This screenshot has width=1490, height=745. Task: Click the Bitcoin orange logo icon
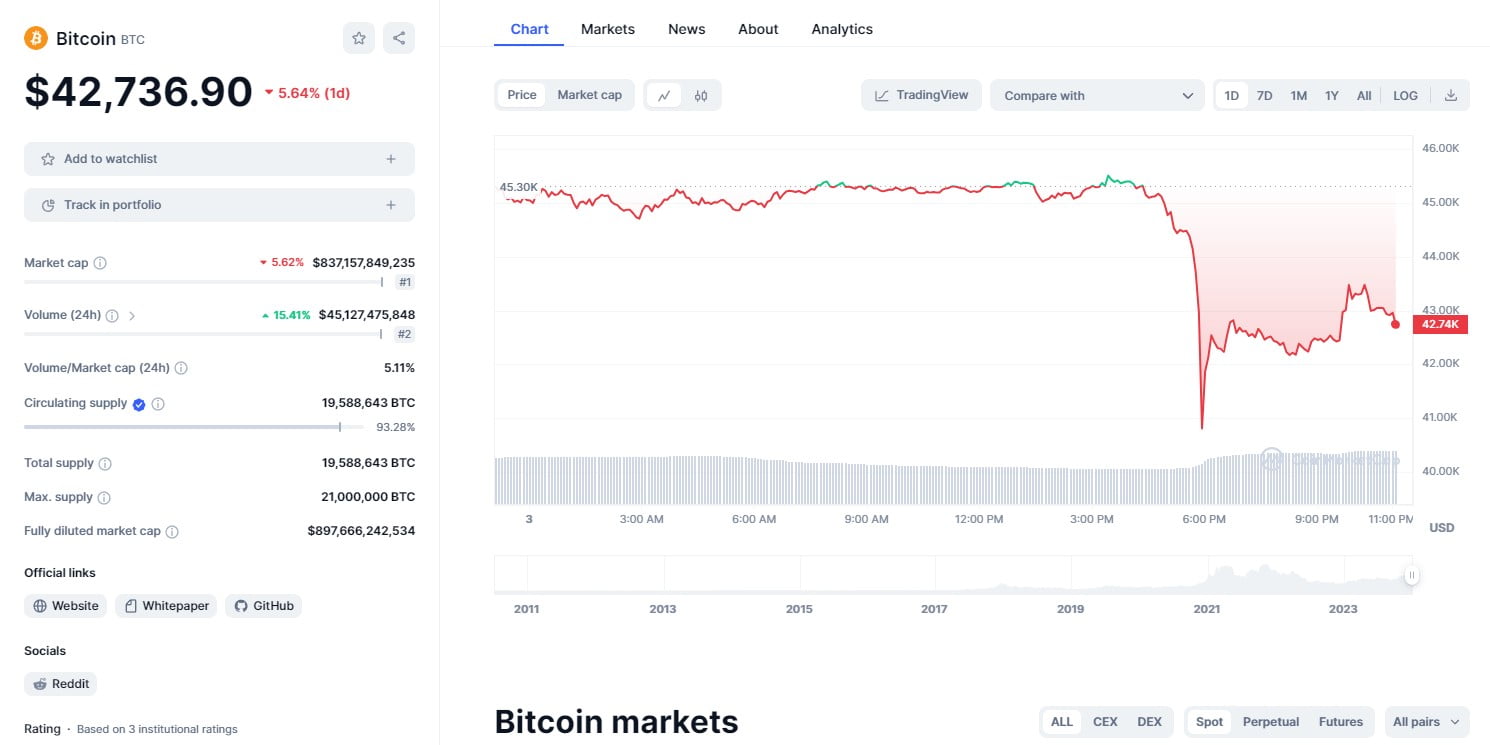pos(36,38)
